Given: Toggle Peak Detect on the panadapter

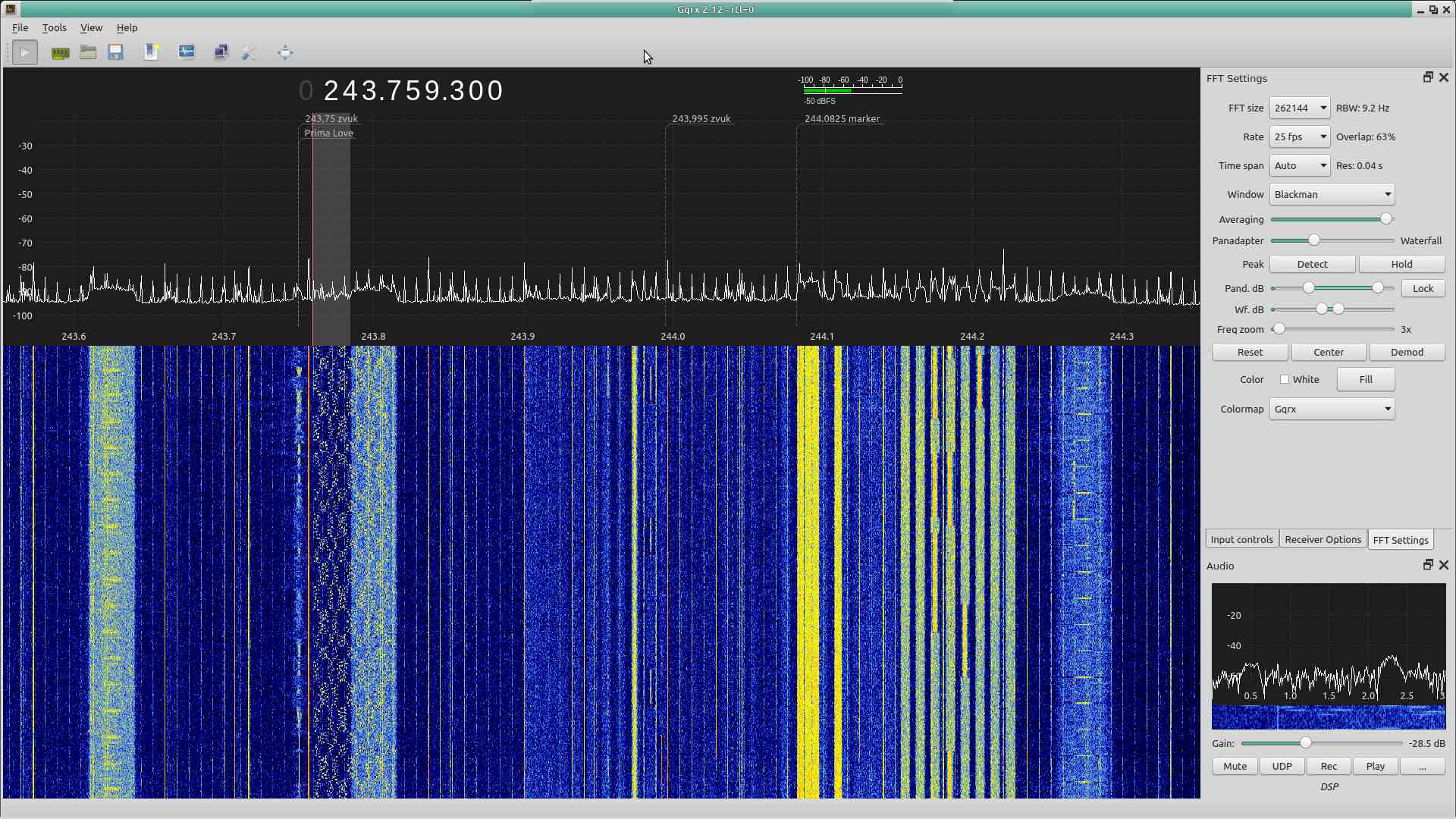Looking at the screenshot, I should pyautogui.click(x=1312, y=265).
